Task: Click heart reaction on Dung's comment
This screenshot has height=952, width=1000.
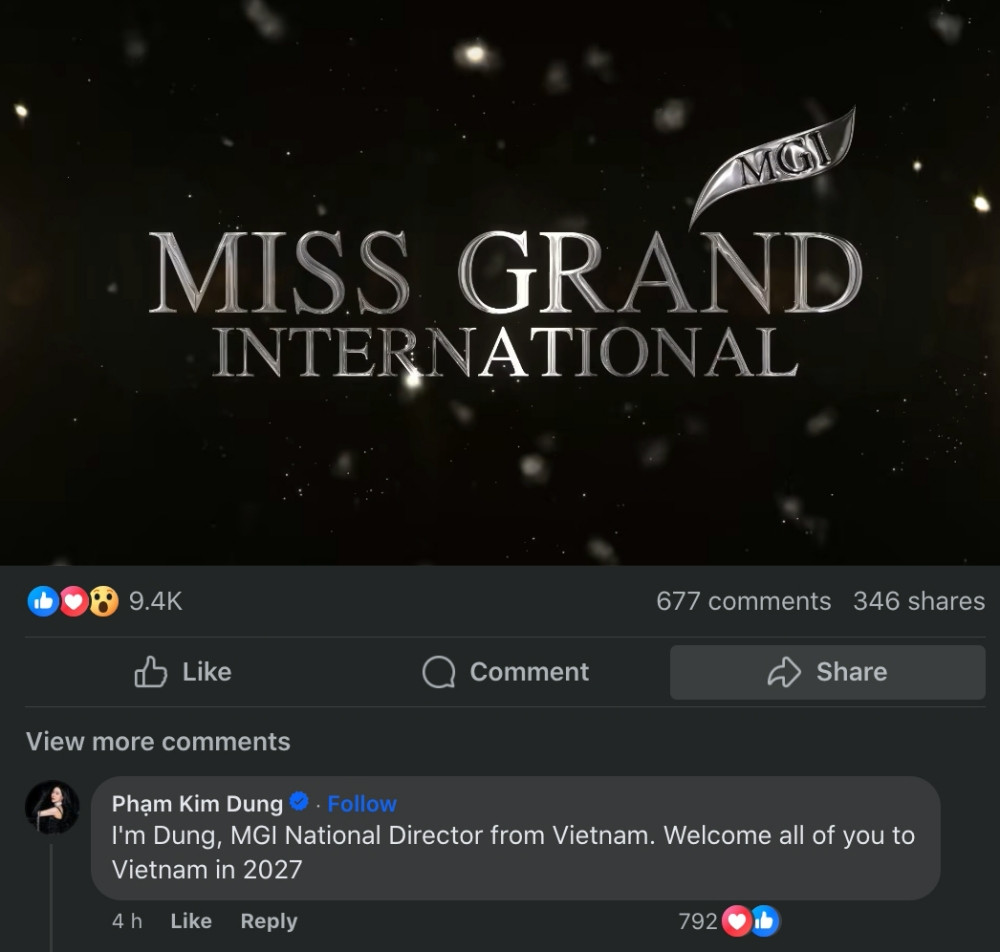Action: [737, 921]
